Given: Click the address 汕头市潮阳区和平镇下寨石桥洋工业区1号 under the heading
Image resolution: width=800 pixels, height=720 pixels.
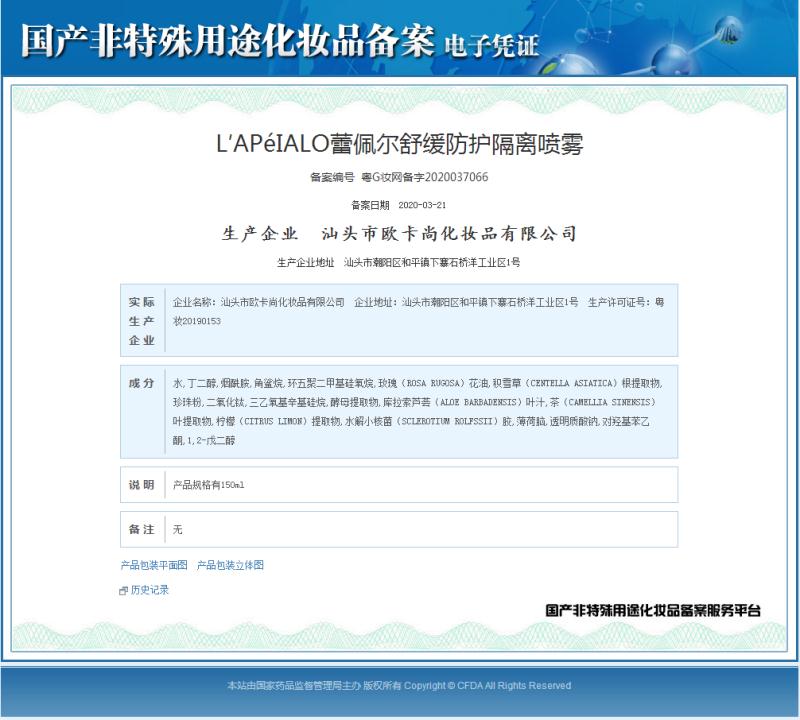Looking at the screenshot, I should pos(432,262).
